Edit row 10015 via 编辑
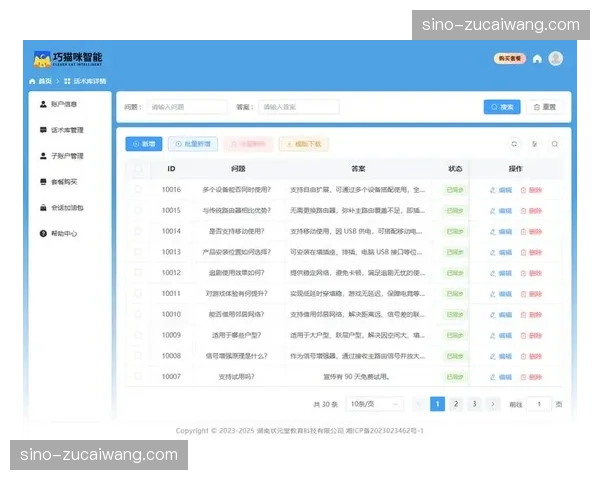Image resolution: width=600 pixels, height=480 pixels. (x=501, y=211)
